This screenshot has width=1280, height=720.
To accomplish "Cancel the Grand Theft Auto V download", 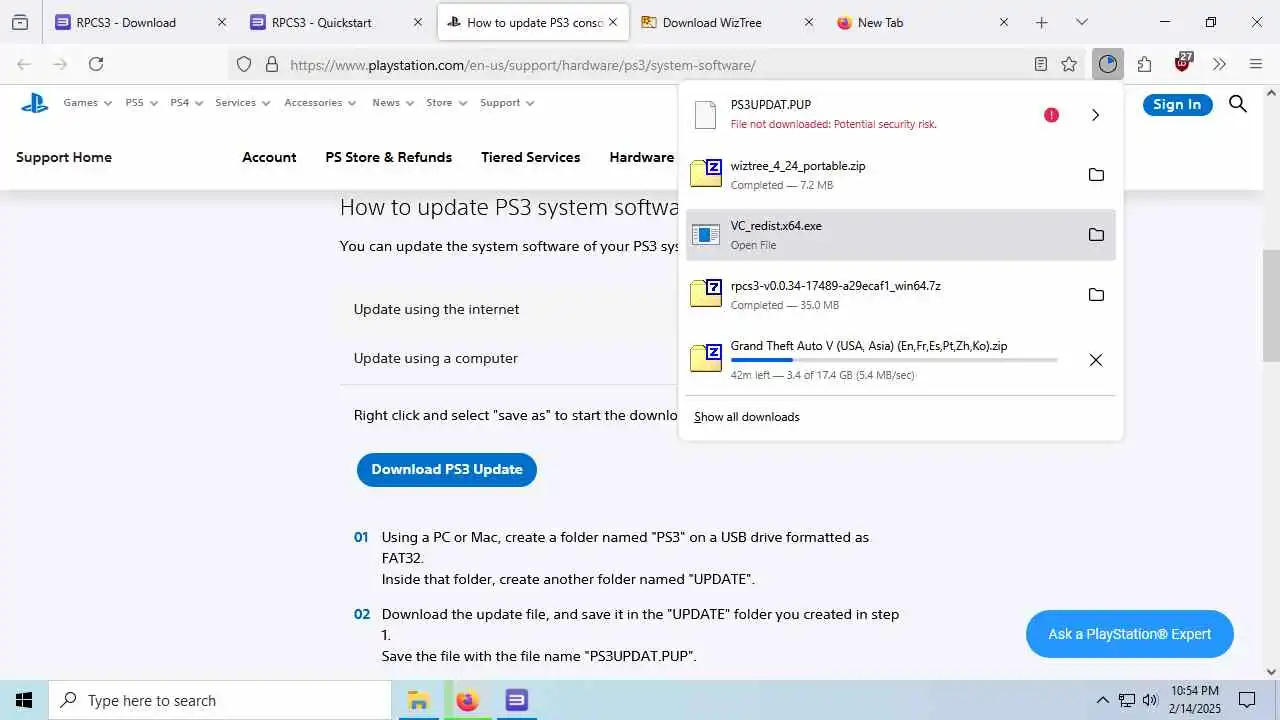I will [x=1096, y=360].
